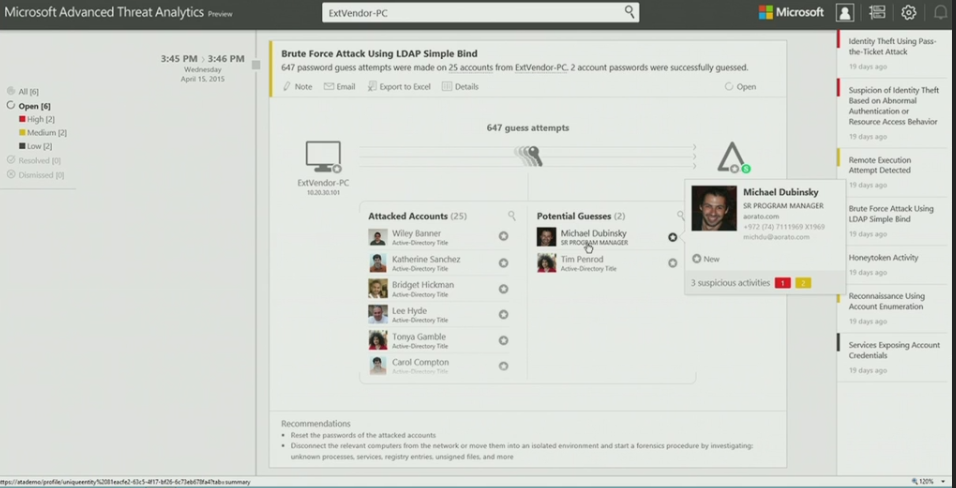Click the health center icon beside profile

(877, 12)
